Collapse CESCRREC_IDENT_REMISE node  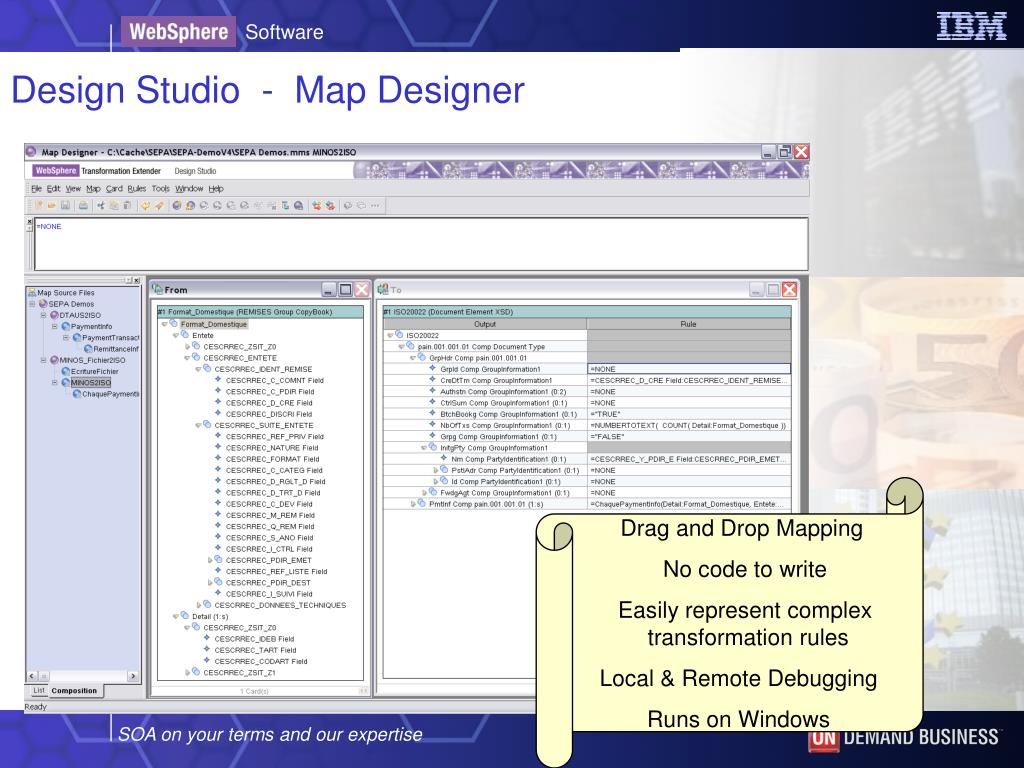click(x=199, y=369)
